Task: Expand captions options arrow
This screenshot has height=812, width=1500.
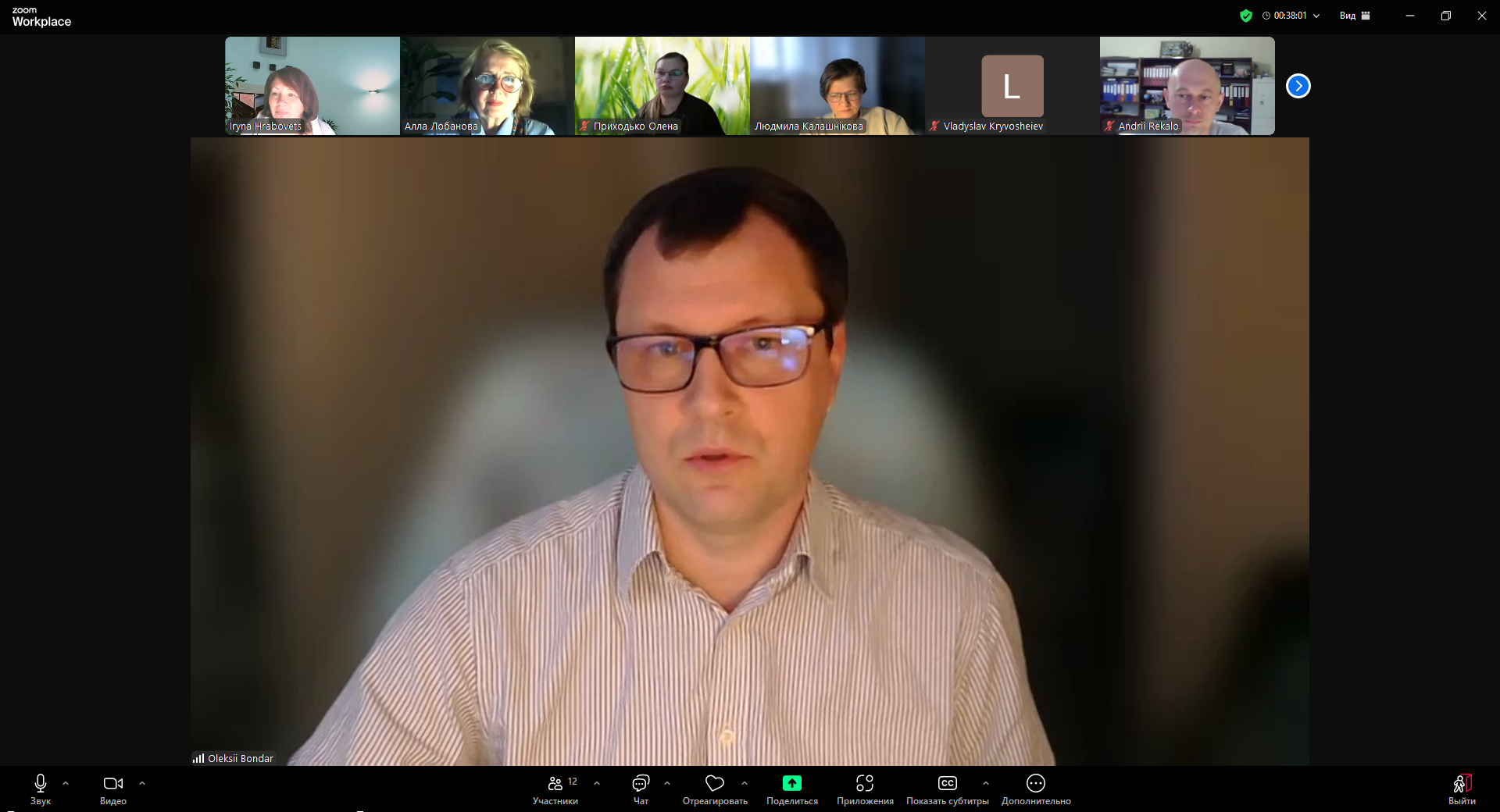Action: (986, 783)
